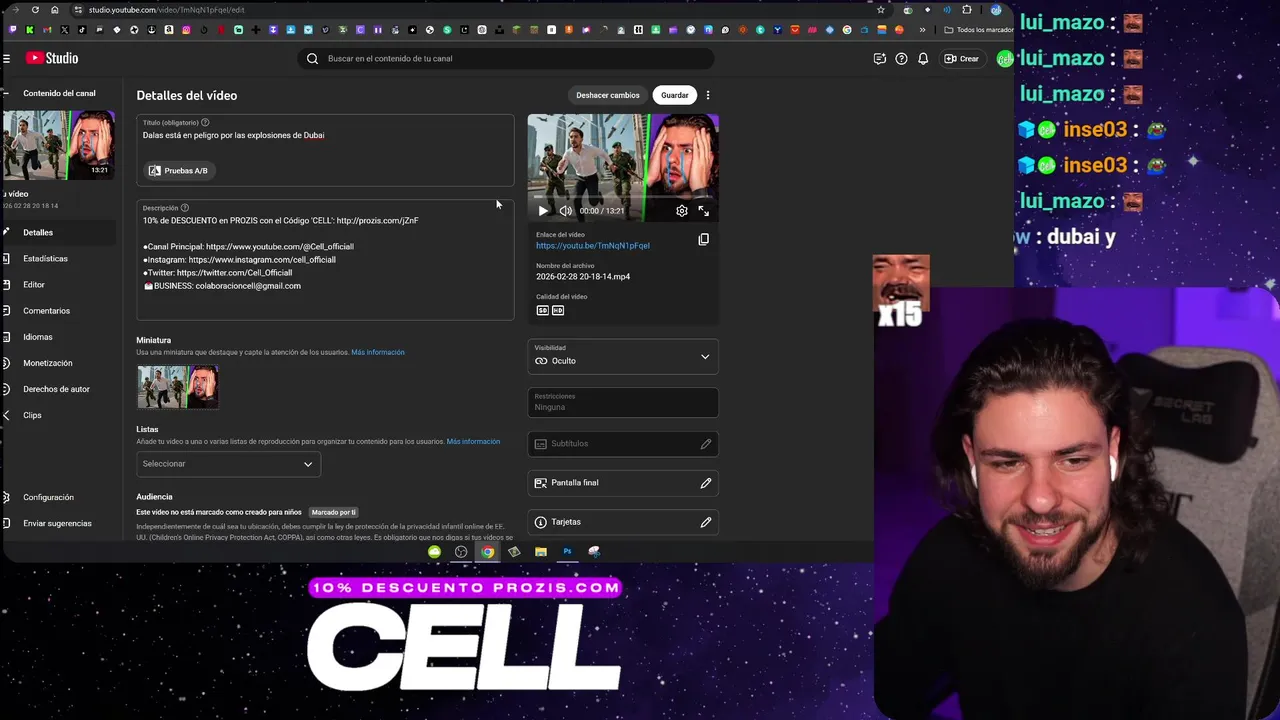The width and height of the screenshot is (1280, 720).
Task: Open the Crear button
Action: 962,58
